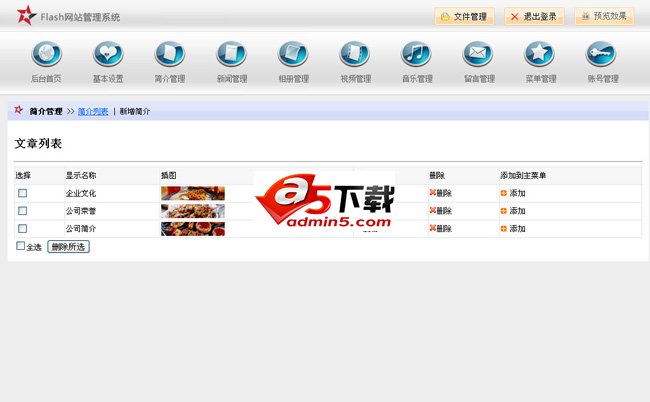Open the 新增简介 link
Image resolution: width=650 pixels, height=402 pixels.
(135, 111)
